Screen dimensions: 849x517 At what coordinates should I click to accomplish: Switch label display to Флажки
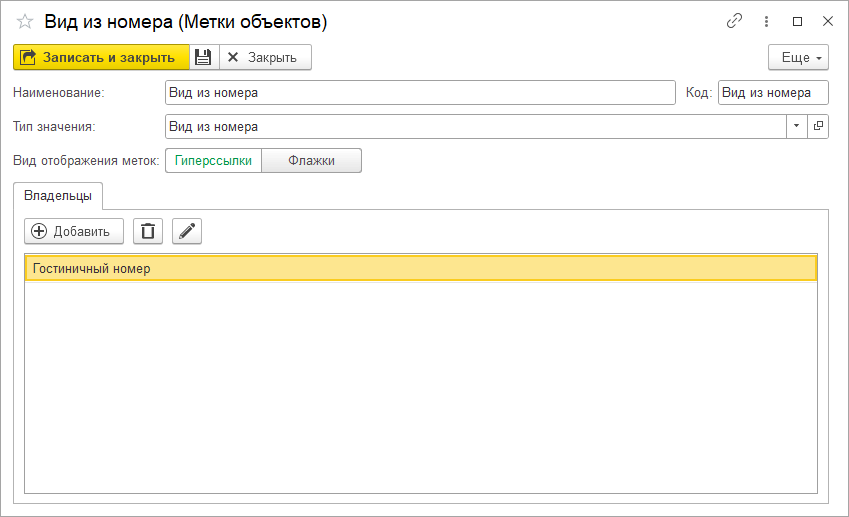(x=311, y=160)
